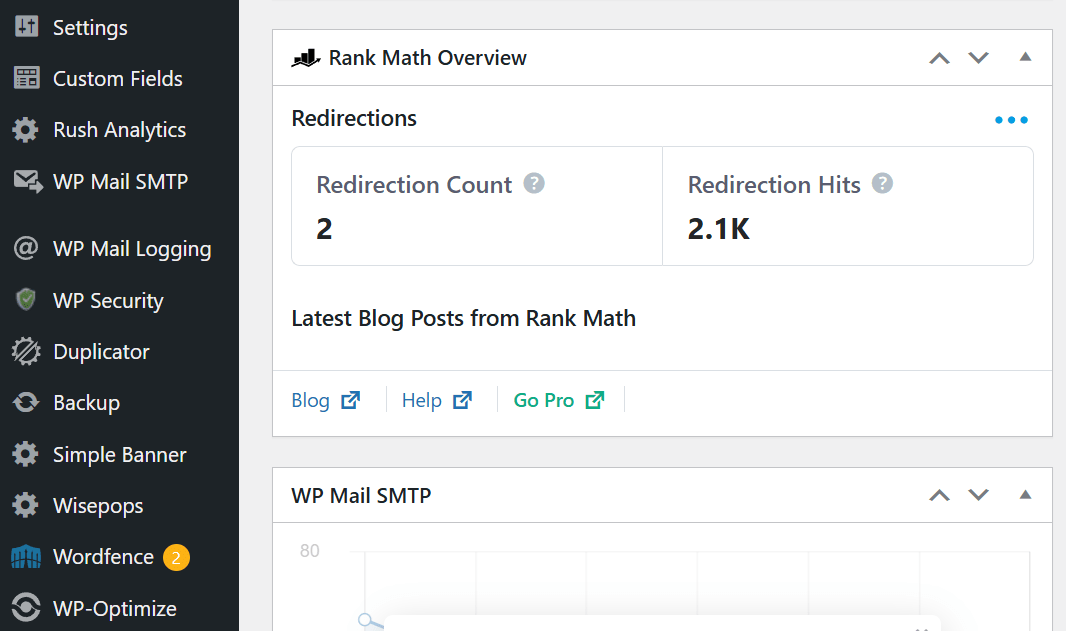
Task: Click external link icon beside Help
Action: pos(462,400)
